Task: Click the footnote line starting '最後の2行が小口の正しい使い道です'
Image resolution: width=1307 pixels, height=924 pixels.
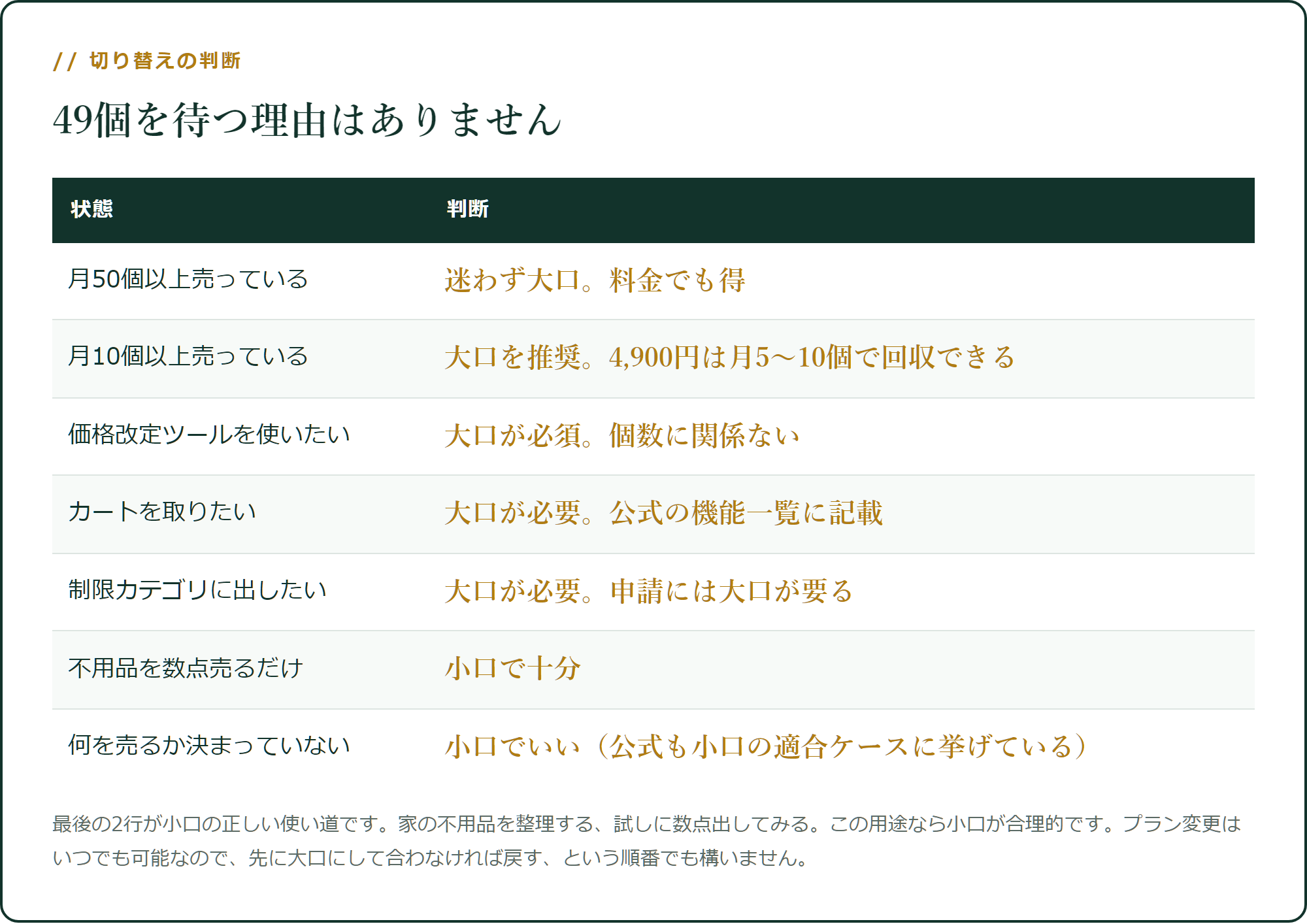Action: click(x=646, y=824)
